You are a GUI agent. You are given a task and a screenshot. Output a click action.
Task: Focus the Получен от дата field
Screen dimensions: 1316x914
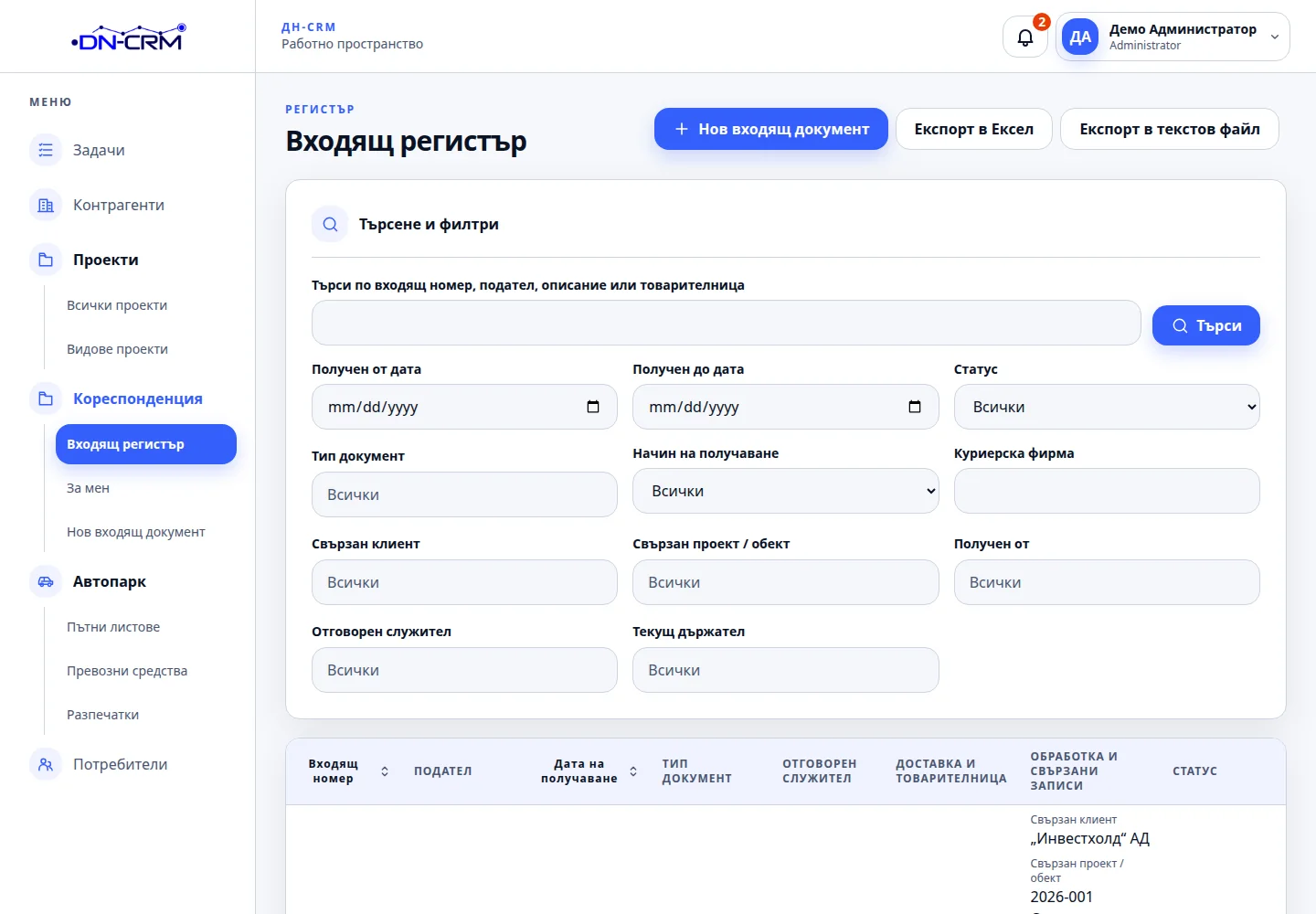pyautogui.click(x=464, y=407)
